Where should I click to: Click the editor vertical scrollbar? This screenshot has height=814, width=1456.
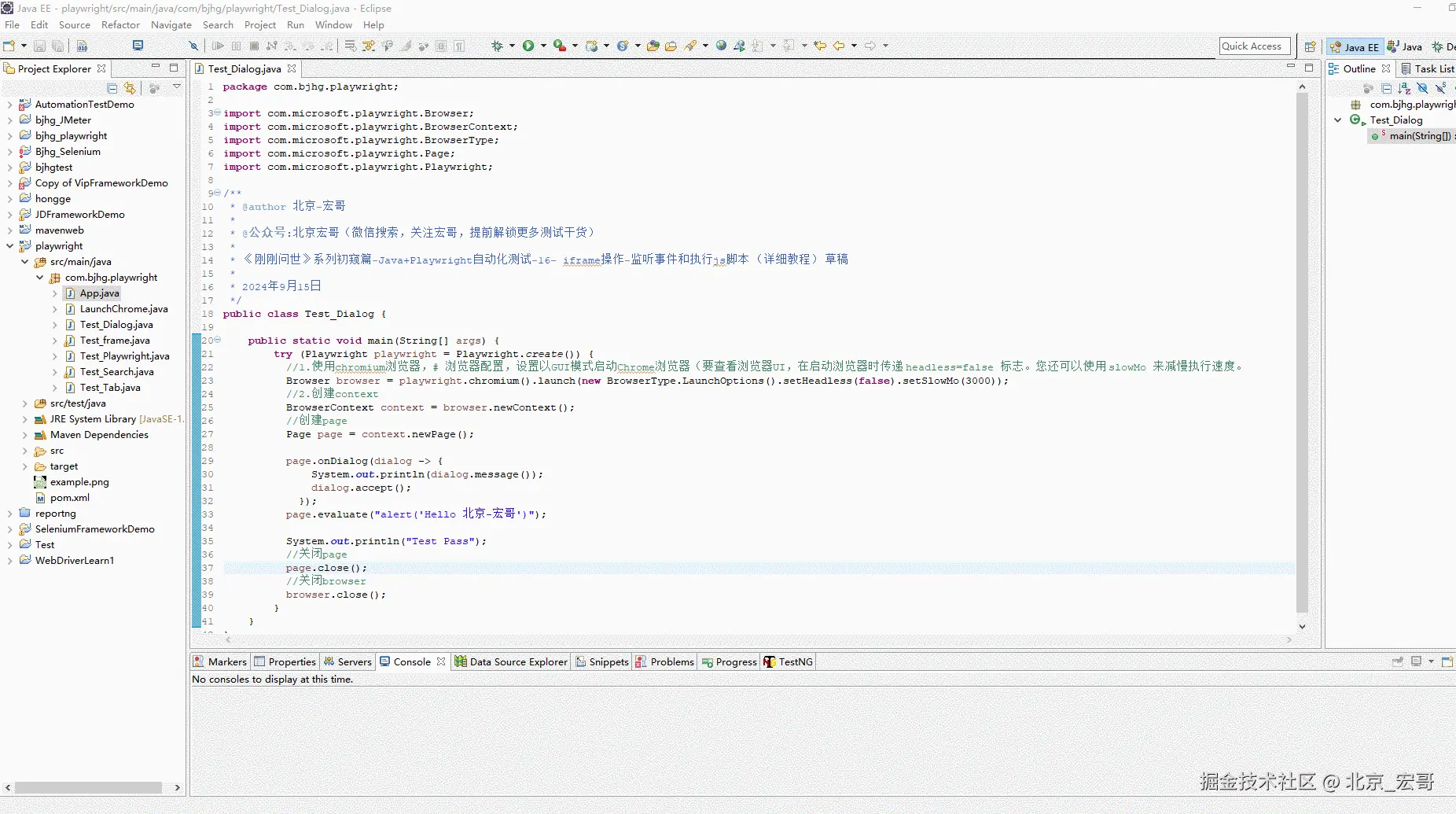coord(1302,352)
